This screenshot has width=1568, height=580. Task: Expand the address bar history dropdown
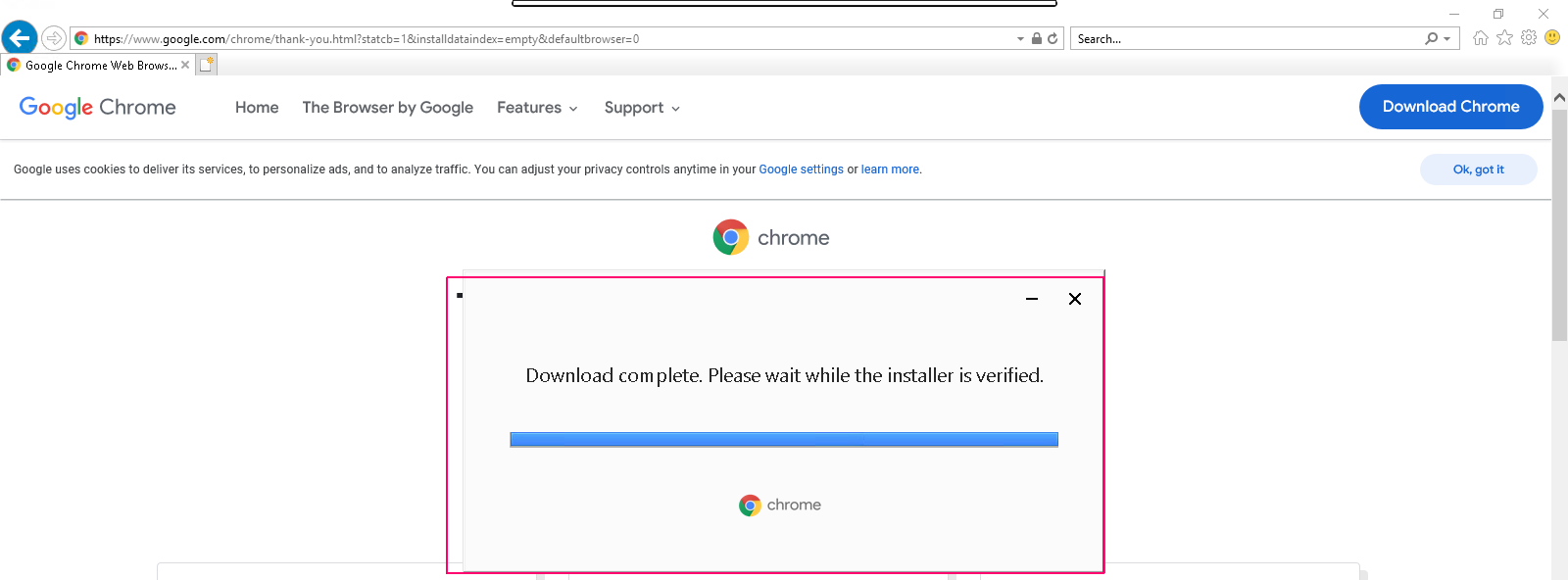(x=1021, y=38)
